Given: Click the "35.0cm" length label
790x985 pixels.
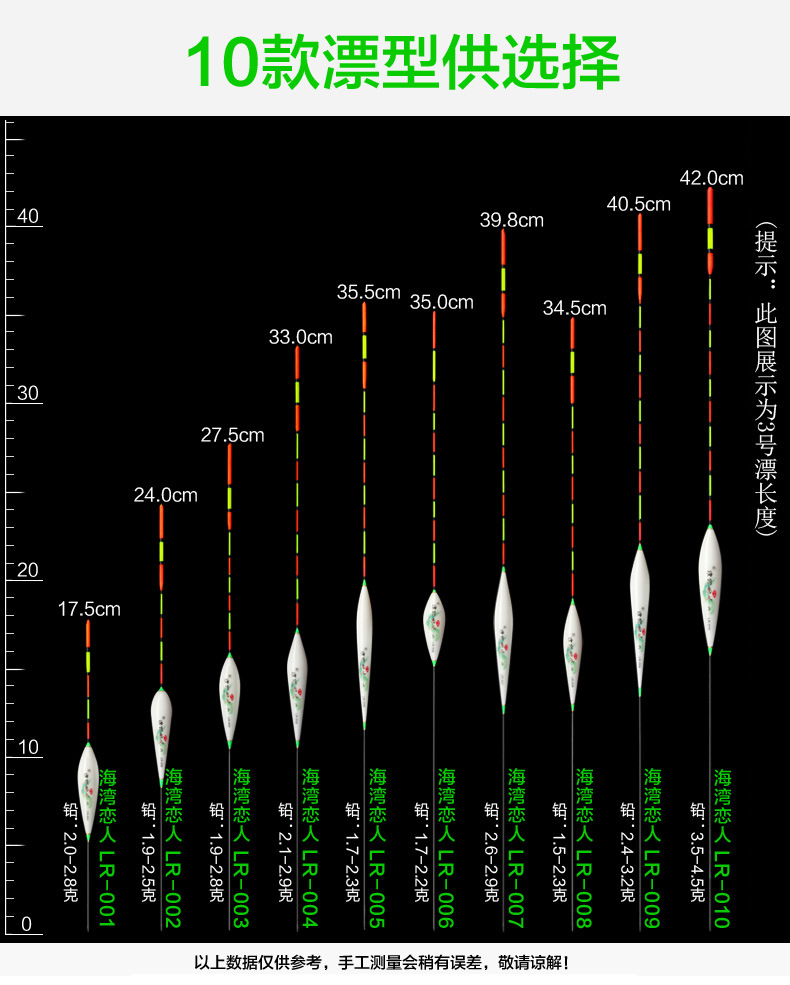Looking at the screenshot, I should click(441, 302).
